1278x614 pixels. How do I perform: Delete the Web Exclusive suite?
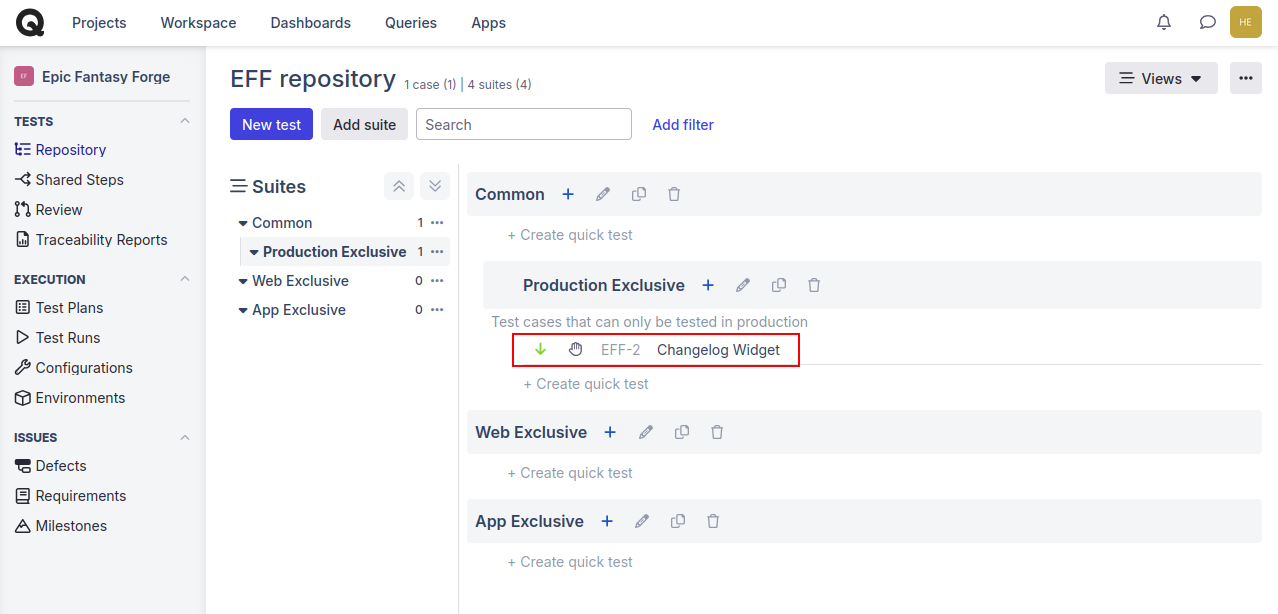pos(717,432)
